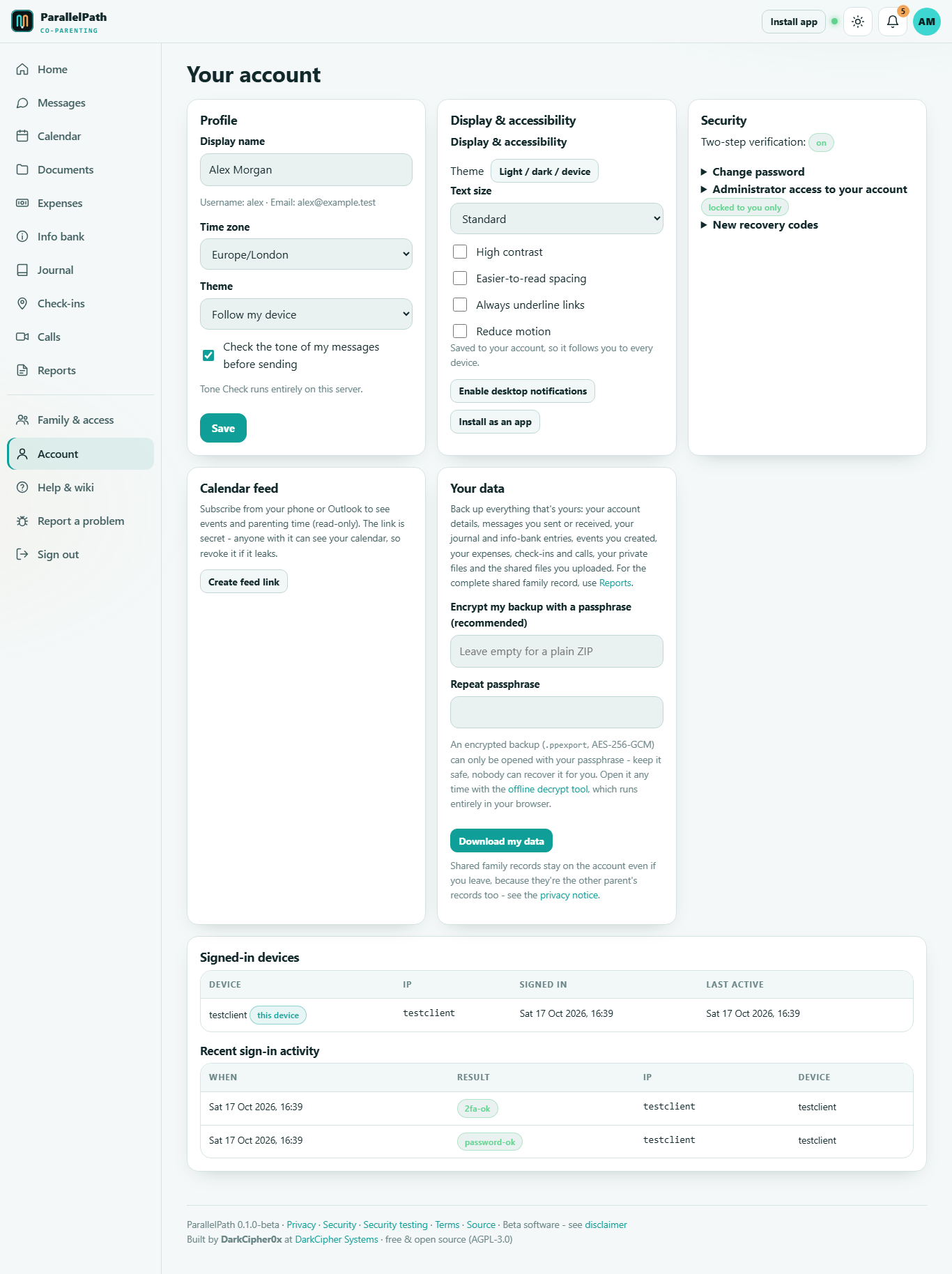The width and height of the screenshot is (952, 1274).
Task: Open the Time zone dropdown
Action: coord(306,254)
